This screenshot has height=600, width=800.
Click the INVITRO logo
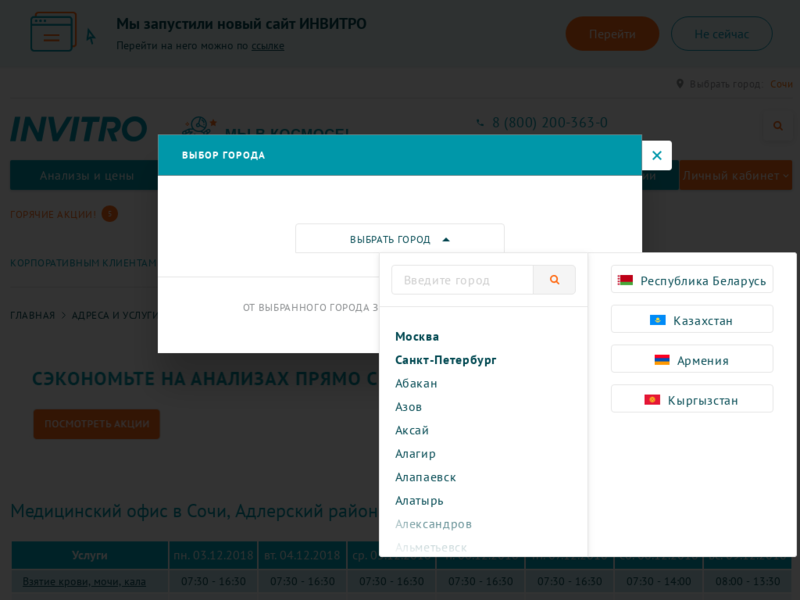click(x=79, y=130)
